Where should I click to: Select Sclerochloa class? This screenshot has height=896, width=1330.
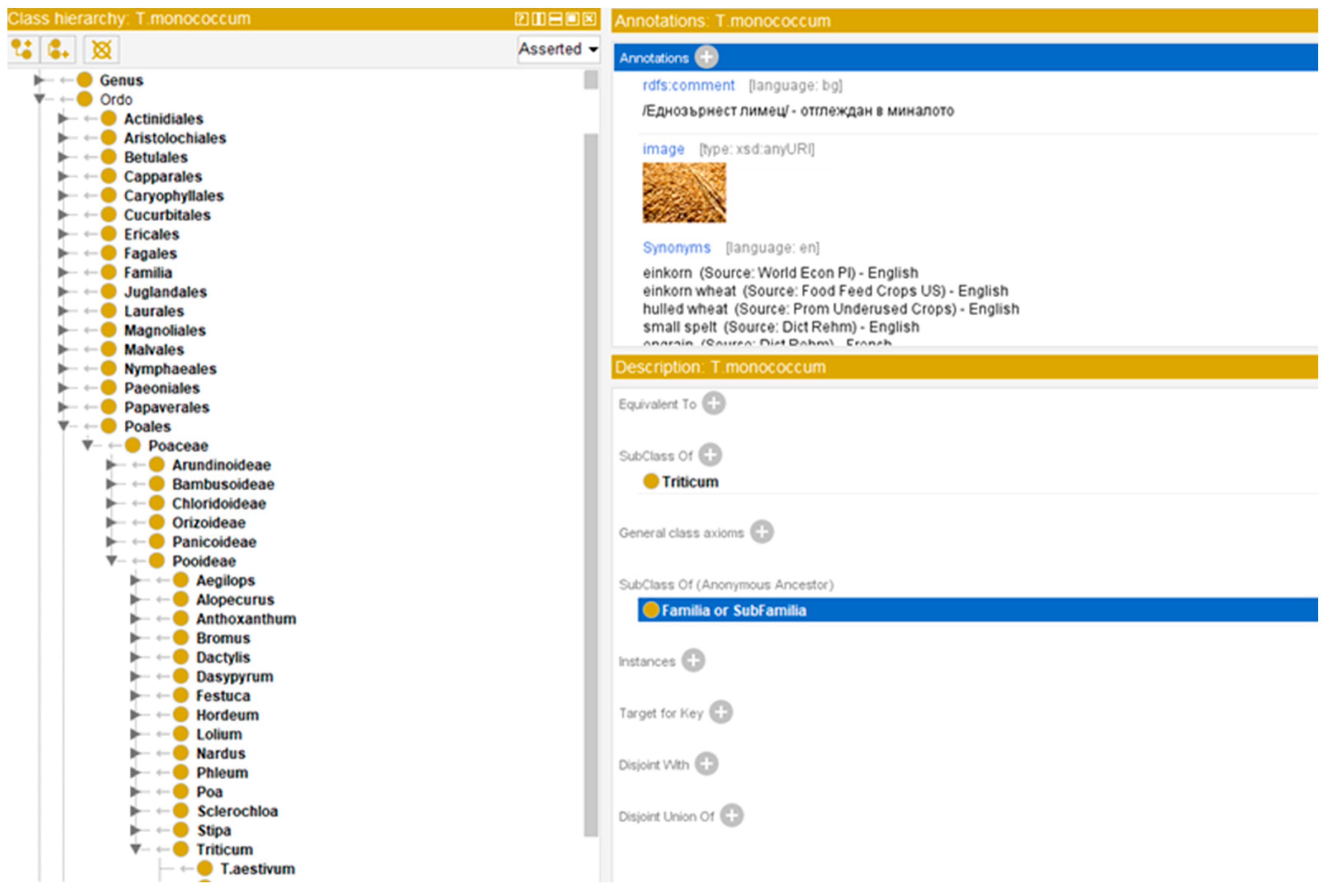237,811
